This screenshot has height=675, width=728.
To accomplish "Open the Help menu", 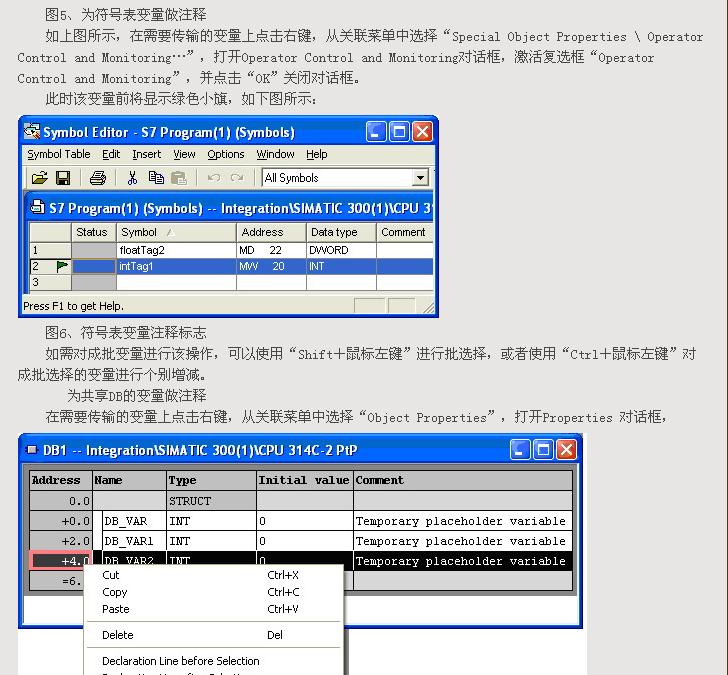I will (x=317, y=154).
